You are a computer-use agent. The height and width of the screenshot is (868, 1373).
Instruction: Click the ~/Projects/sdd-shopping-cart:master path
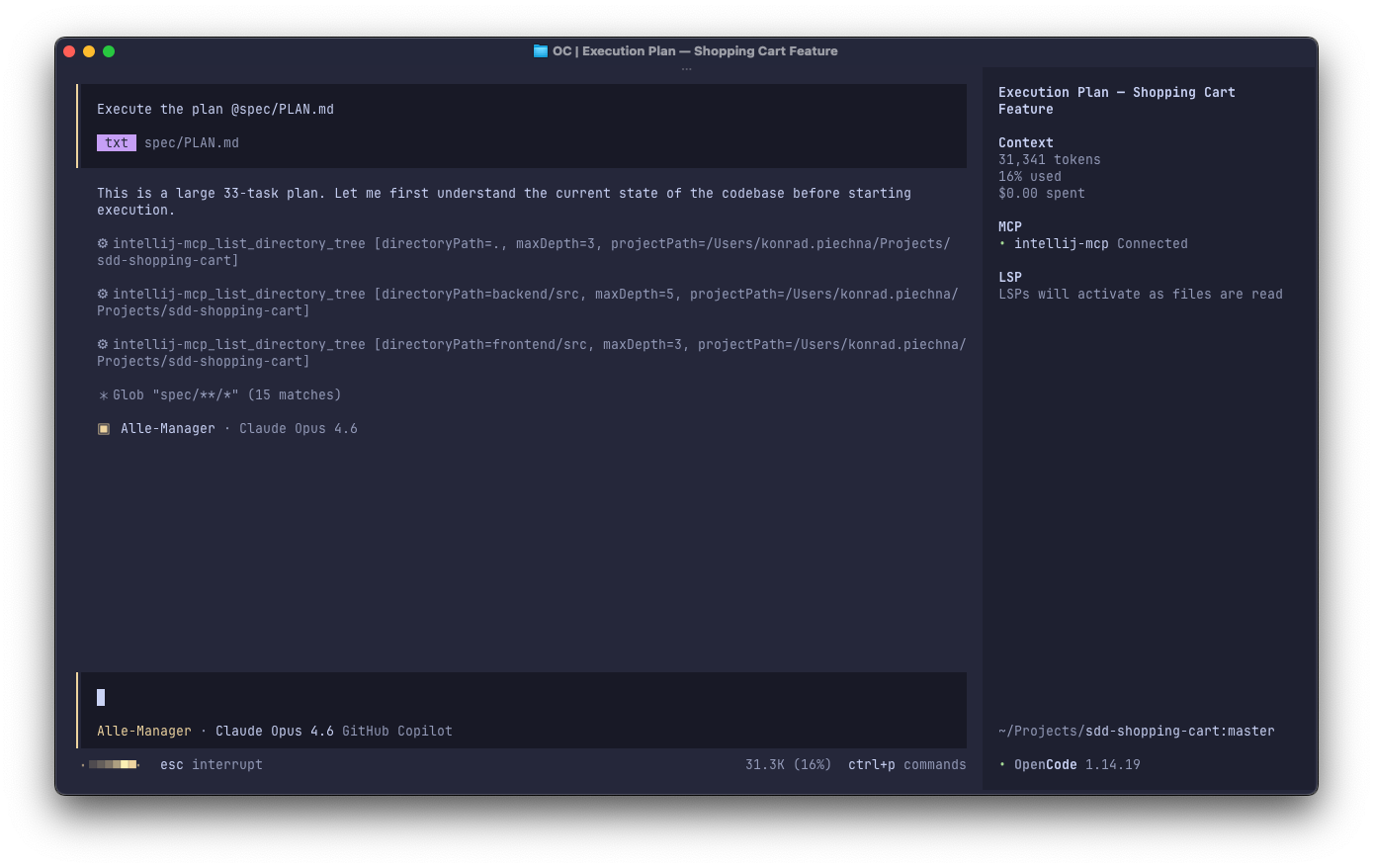click(1137, 731)
